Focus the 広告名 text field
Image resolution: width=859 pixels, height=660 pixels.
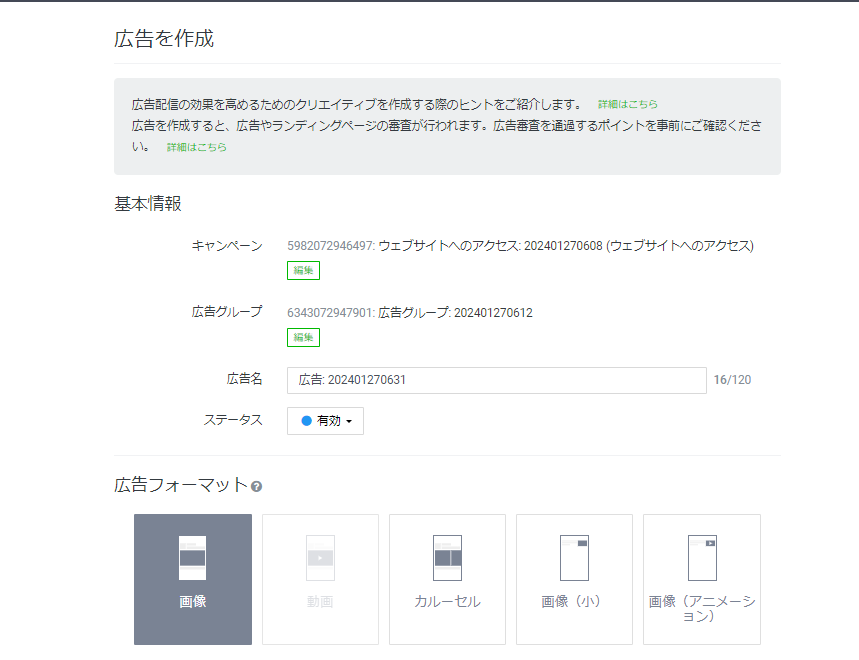pyautogui.click(x=496, y=380)
